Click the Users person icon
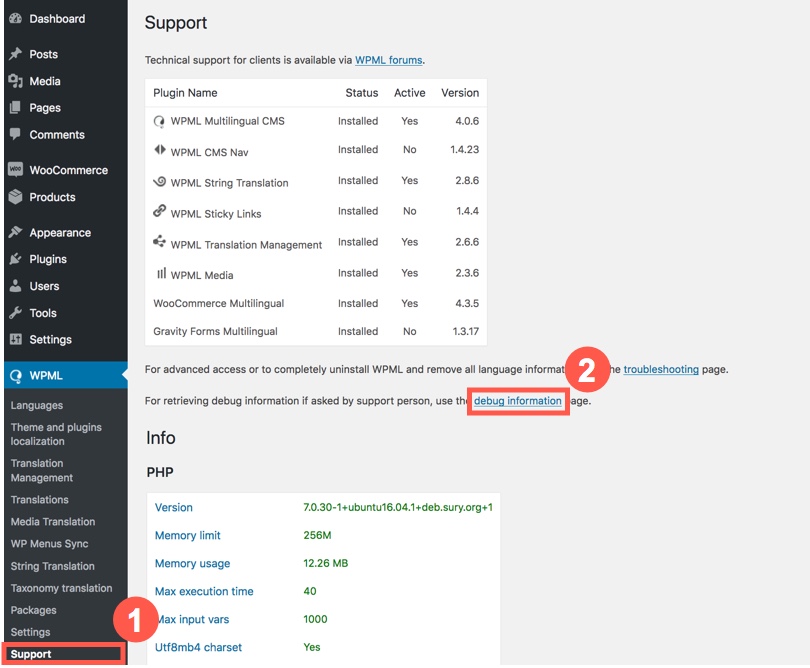The width and height of the screenshot is (810, 668). pyautogui.click(x=15, y=286)
